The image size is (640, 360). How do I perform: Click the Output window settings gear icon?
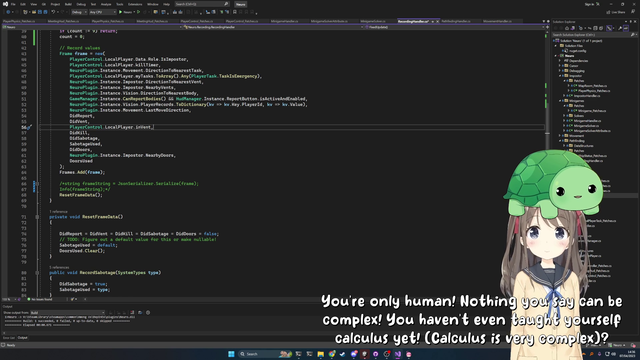tap(148, 313)
